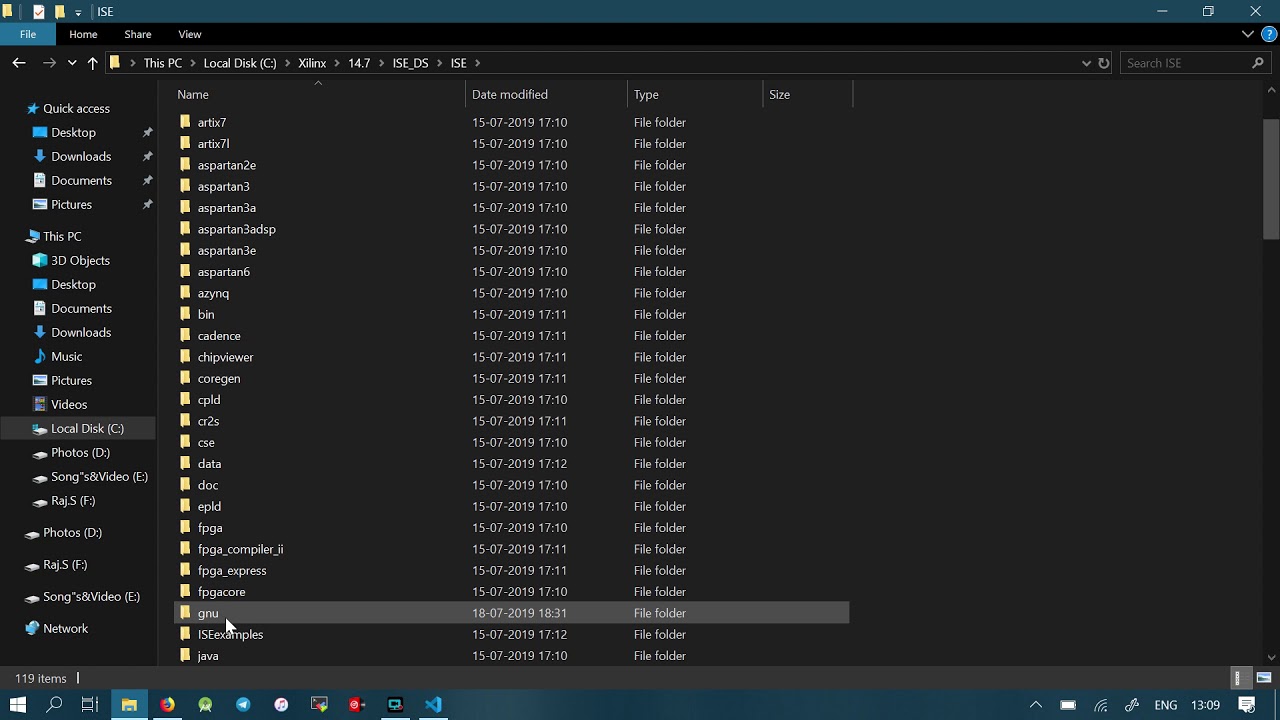Select the java folder icon
The width and height of the screenshot is (1280, 720).
coord(185,656)
